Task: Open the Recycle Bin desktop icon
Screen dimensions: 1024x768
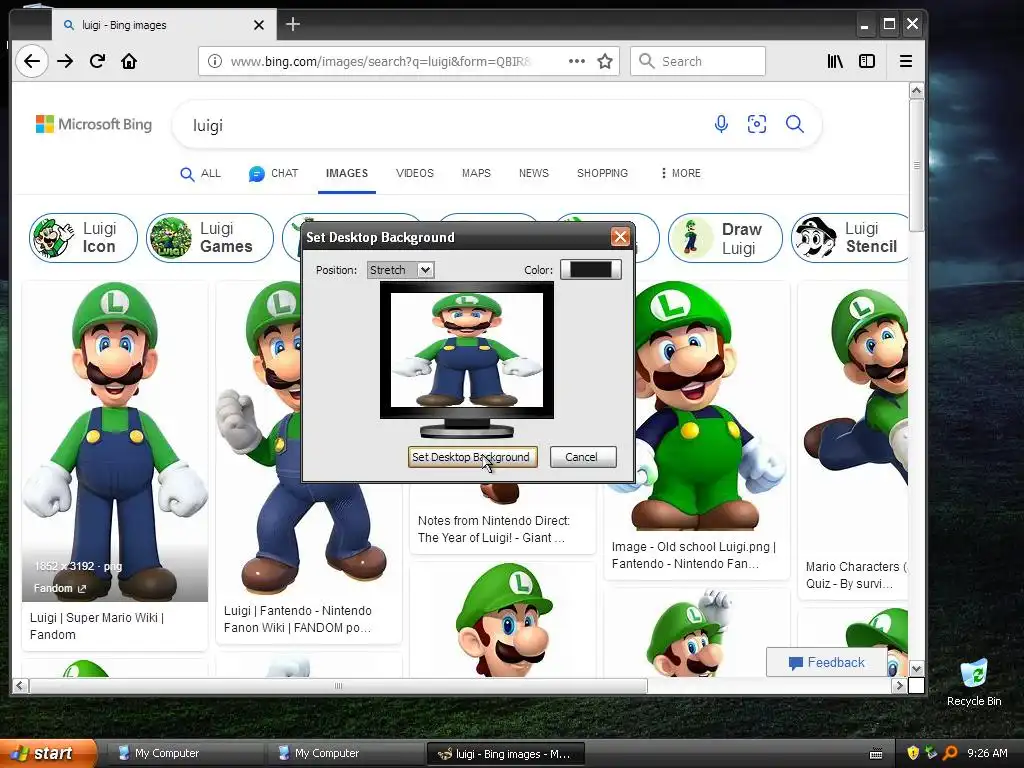Action: [x=974, y=683]
